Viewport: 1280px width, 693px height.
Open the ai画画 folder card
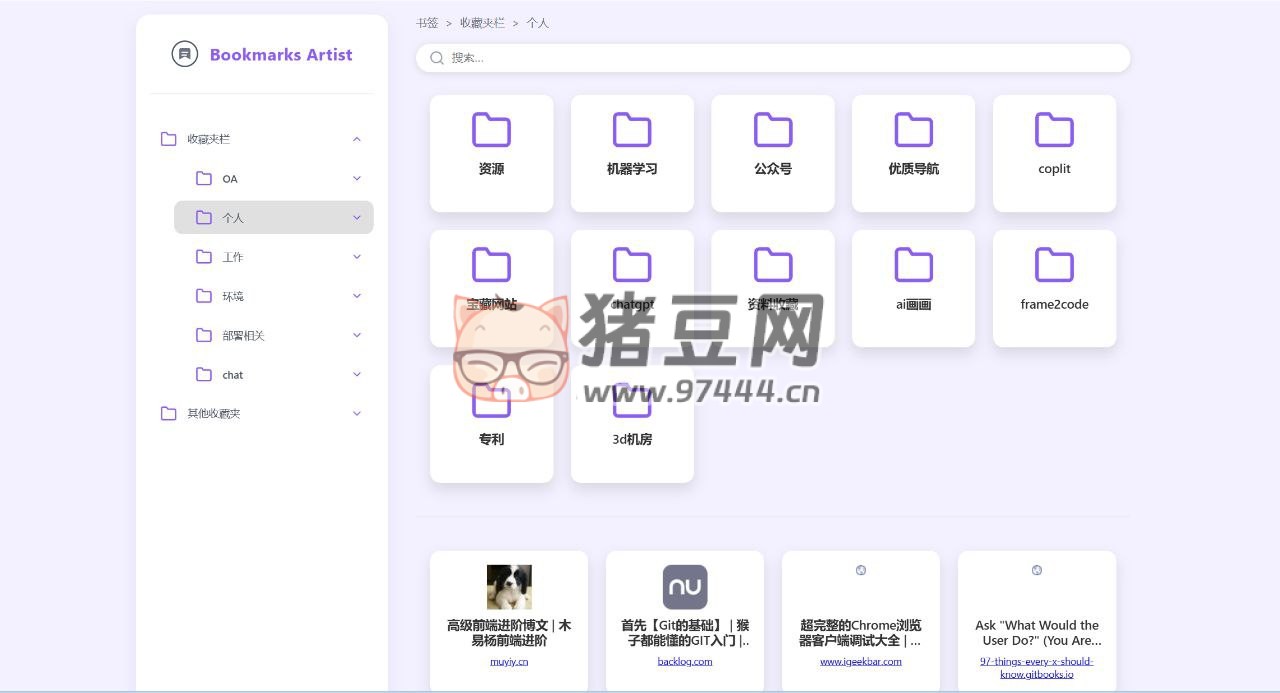click(x=913, y=288)
